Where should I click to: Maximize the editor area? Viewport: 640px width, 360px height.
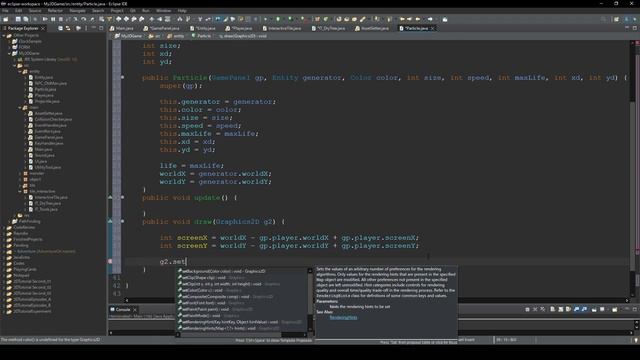635,28
